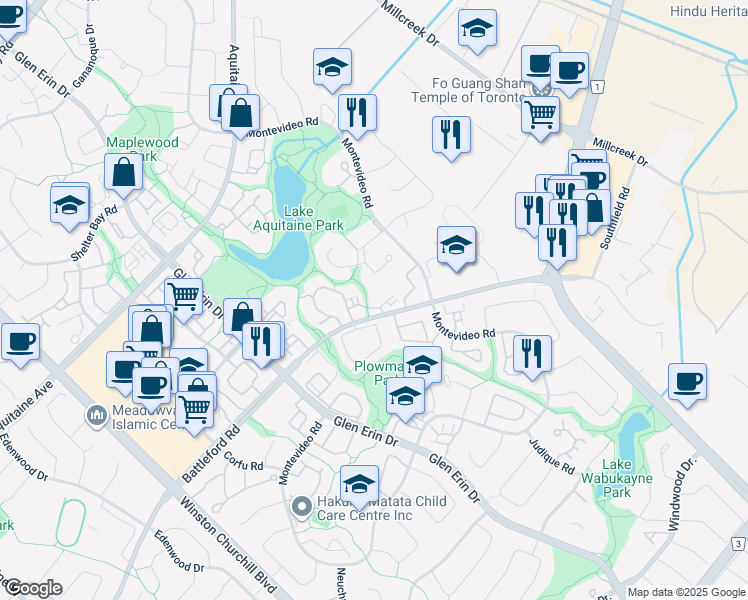Click the shopping cart marker on Glen Erin Dr
The height and width of the screenshot is (600, 748).
[x=184, y=299]
